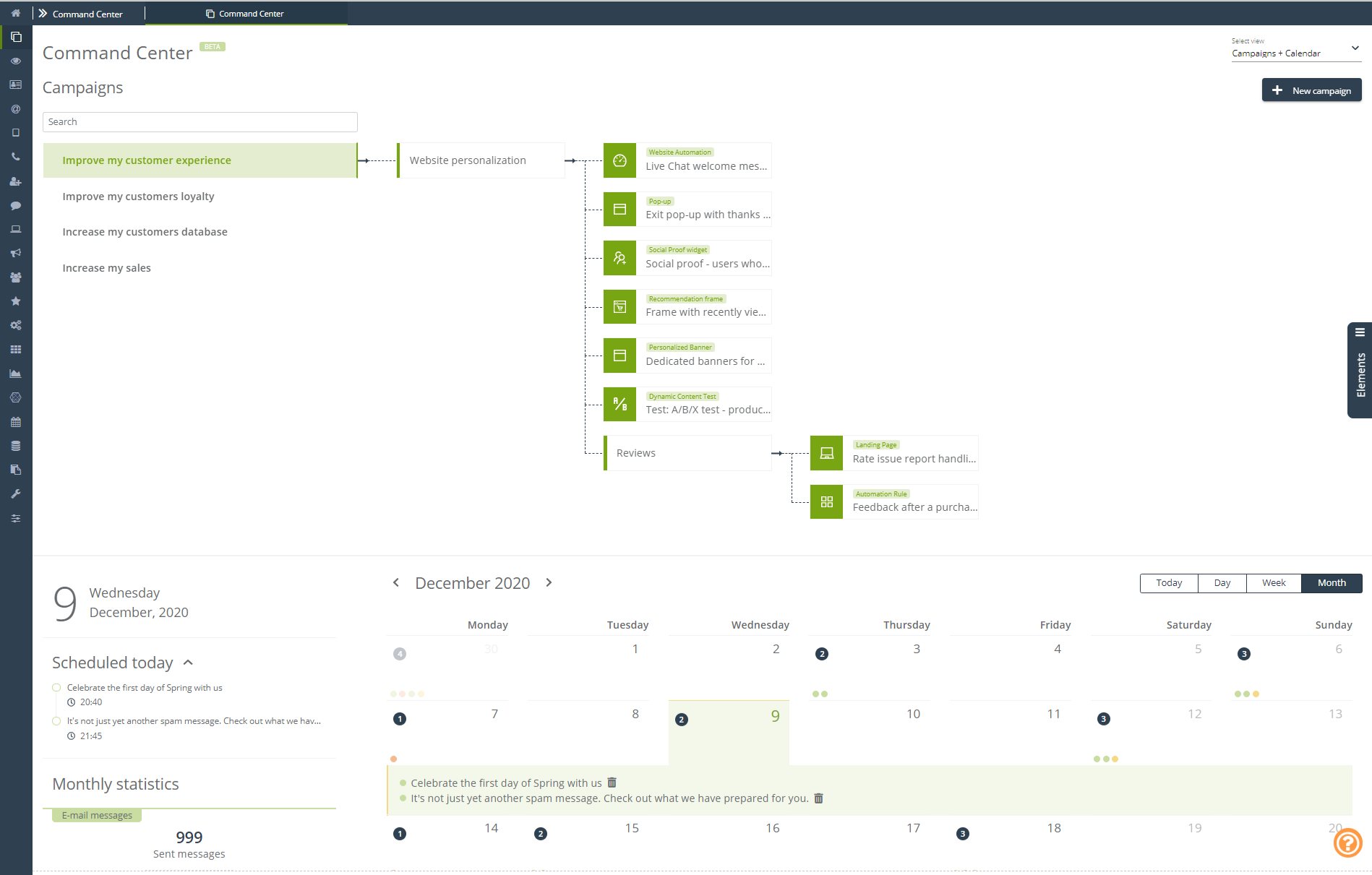
Task: Switch to the Command Center tab
Action: [x=246, y=14]
